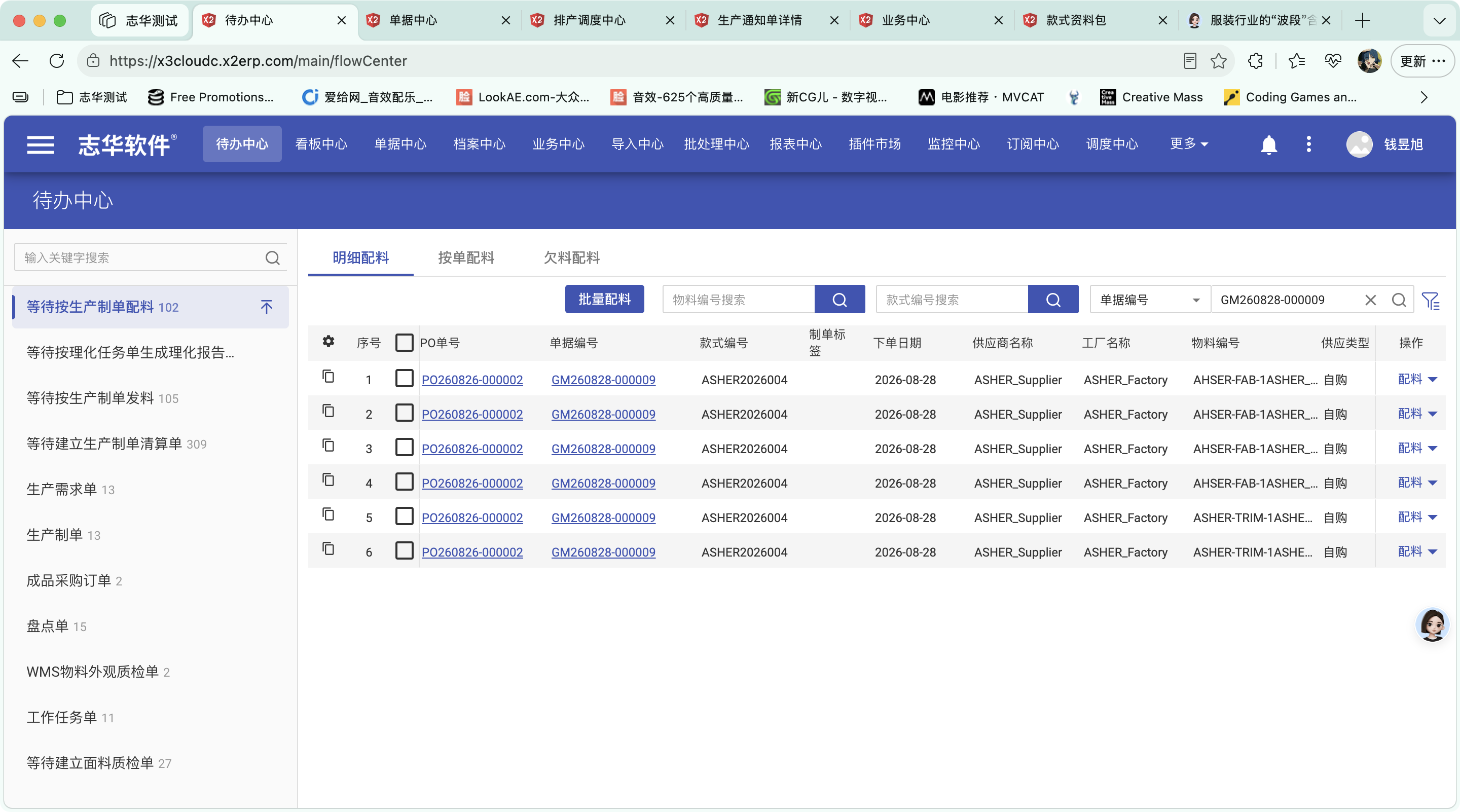1460x812 pixels.
Task: Reload the page in browser
Action: tap(57, 61)
